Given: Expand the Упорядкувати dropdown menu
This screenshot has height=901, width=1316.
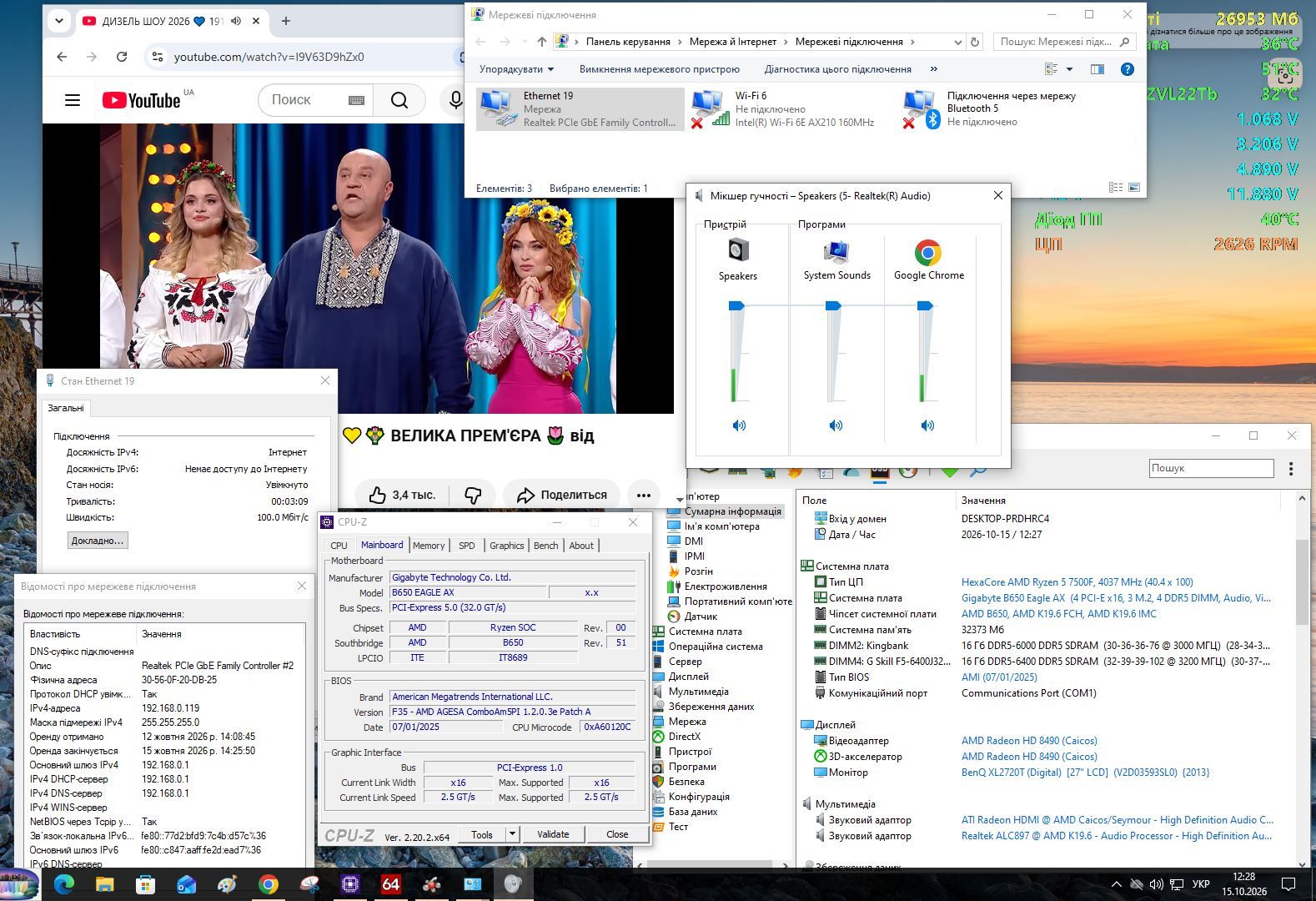Looking at the screenshot, I should pyautogui.click(x=517, y=69).
